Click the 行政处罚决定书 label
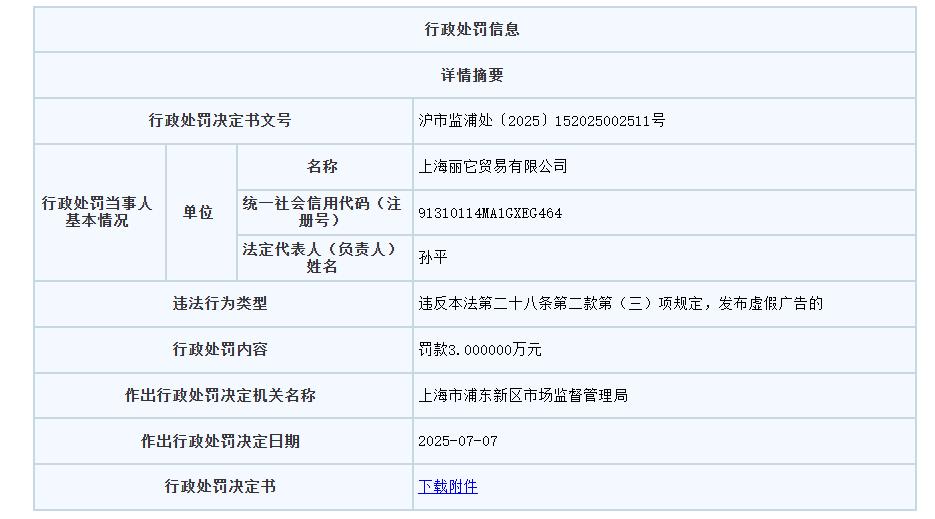935x519 pixels. [220, 487]
